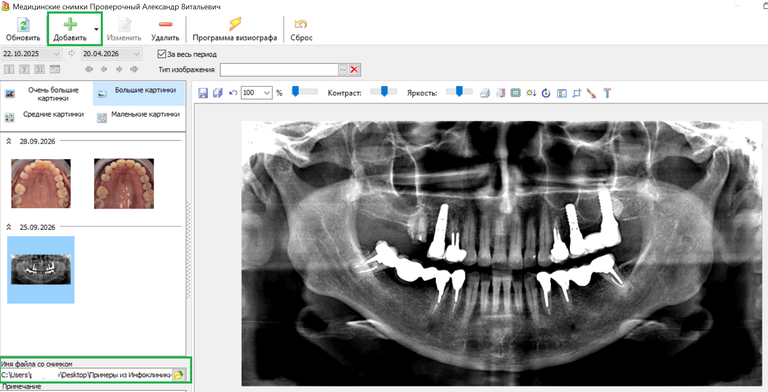
Task: Click the double left arrow period navigation
Action: click(89, 70)
